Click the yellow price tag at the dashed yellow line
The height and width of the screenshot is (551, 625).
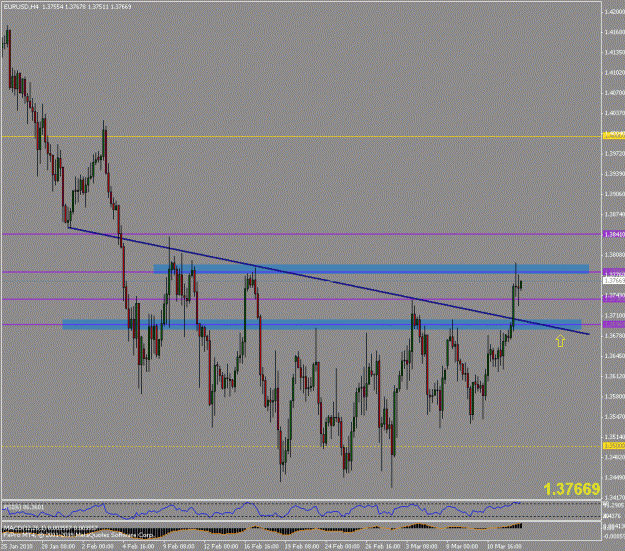click(614, 446)
